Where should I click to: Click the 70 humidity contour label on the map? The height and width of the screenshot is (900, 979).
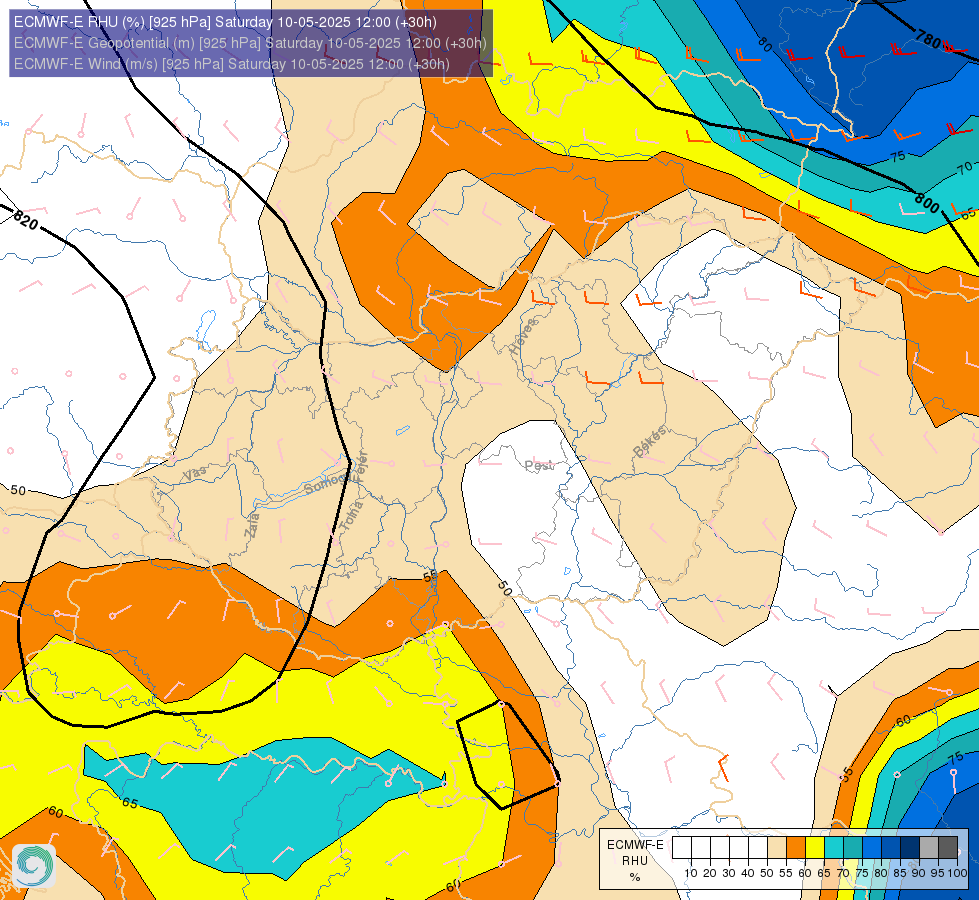pos(965,167)
